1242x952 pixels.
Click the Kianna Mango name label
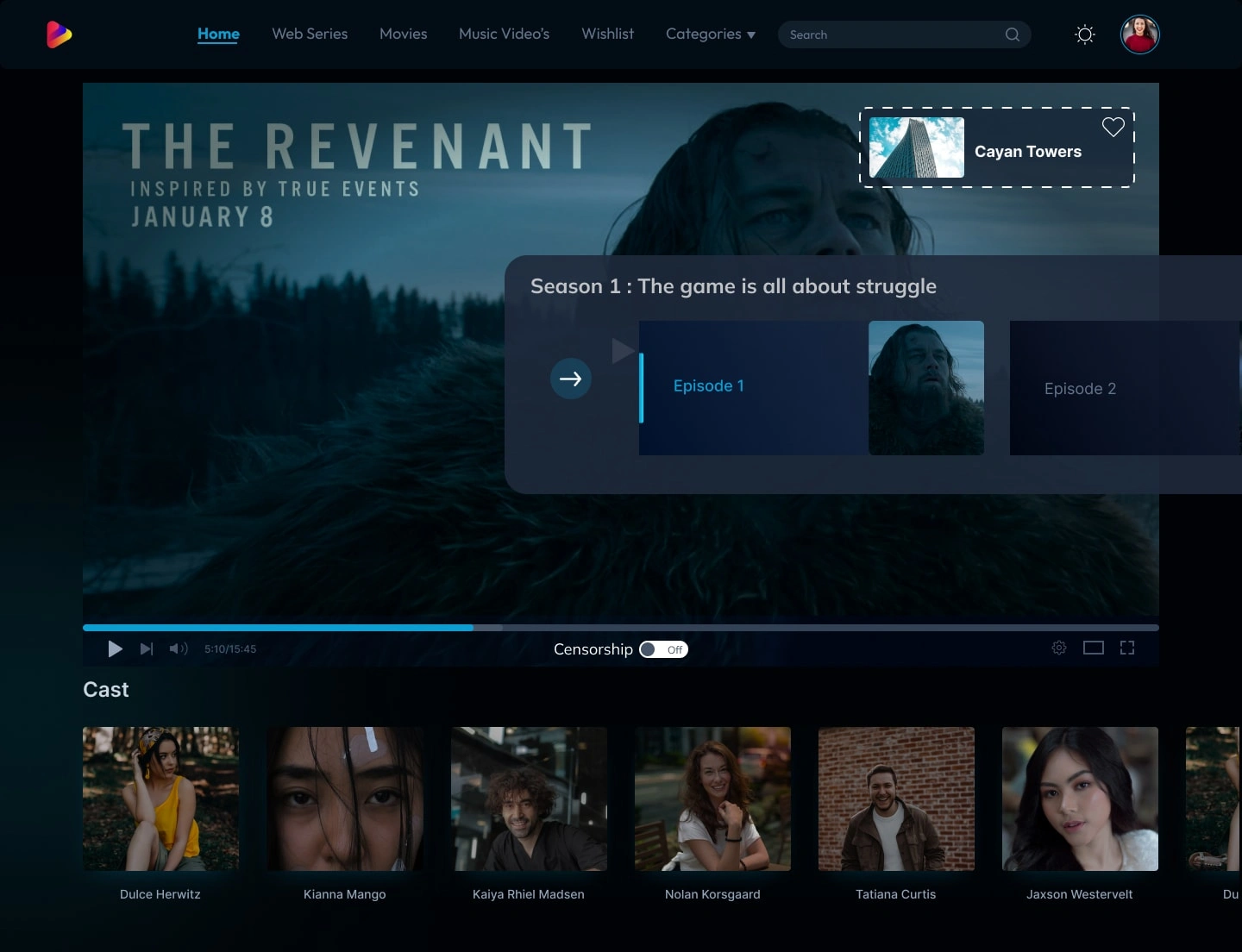click(345, 894)
